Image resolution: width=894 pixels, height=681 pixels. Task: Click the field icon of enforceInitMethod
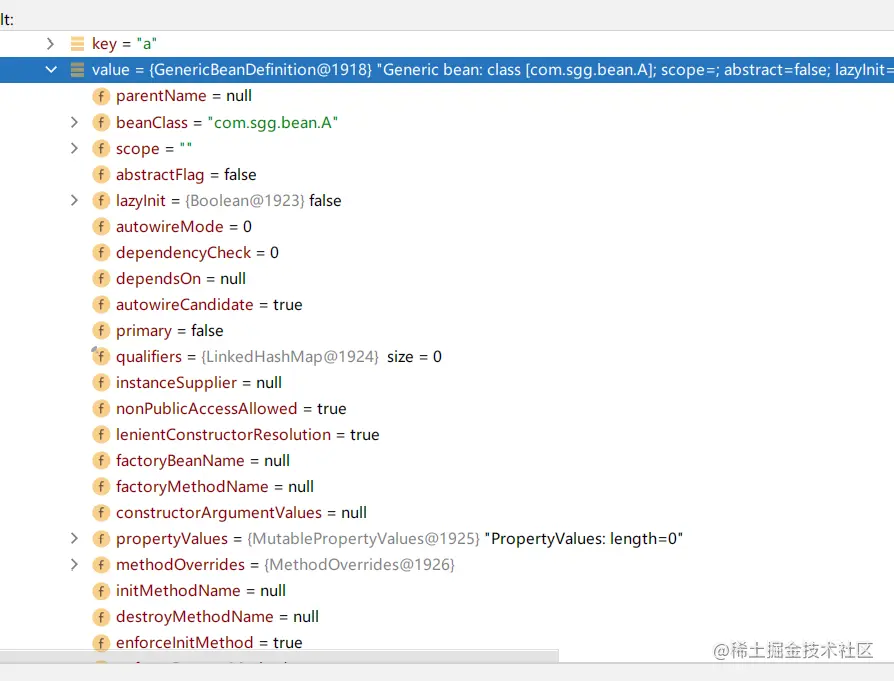tap(101, 643)
